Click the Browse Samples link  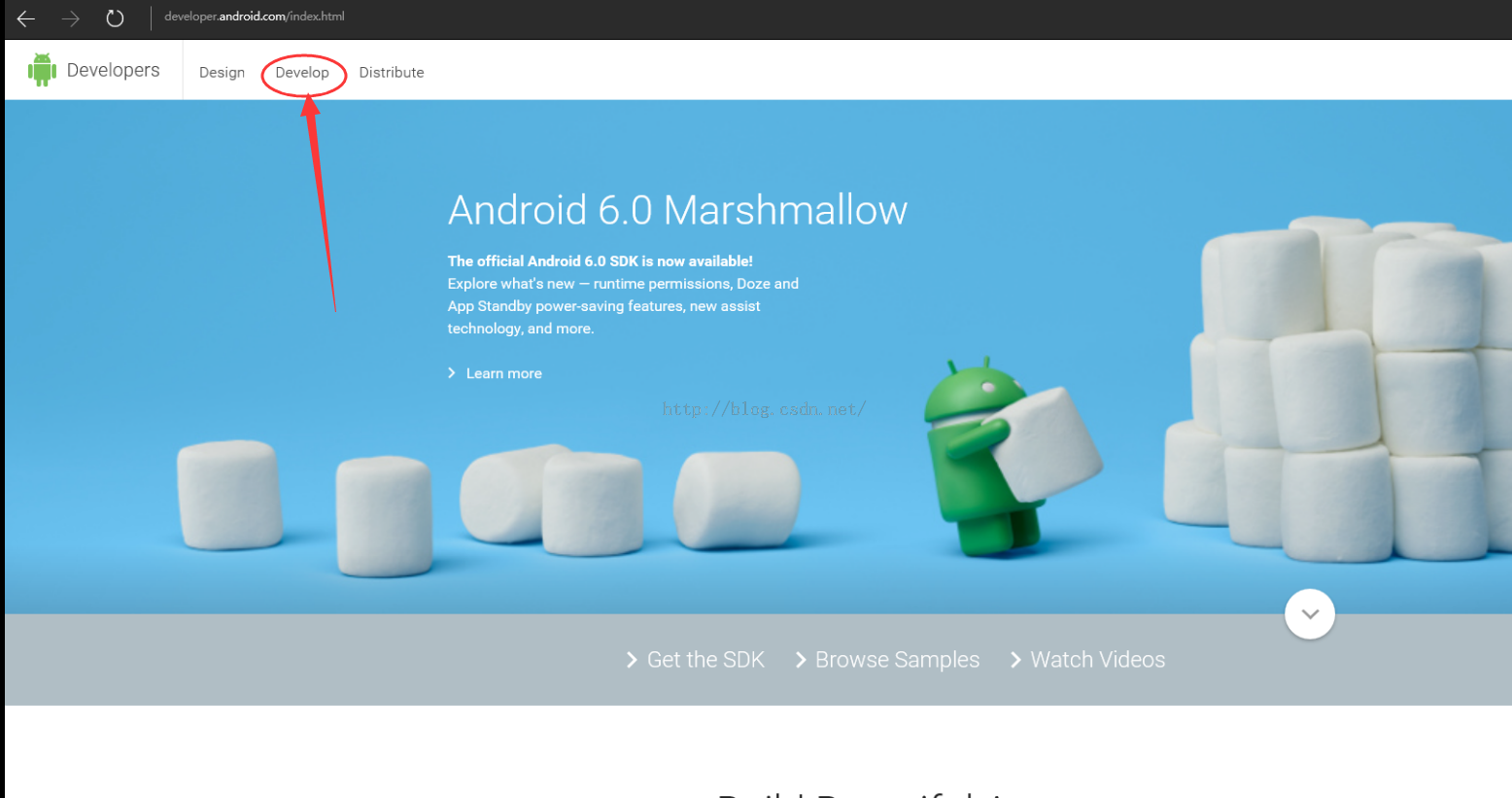887,660
